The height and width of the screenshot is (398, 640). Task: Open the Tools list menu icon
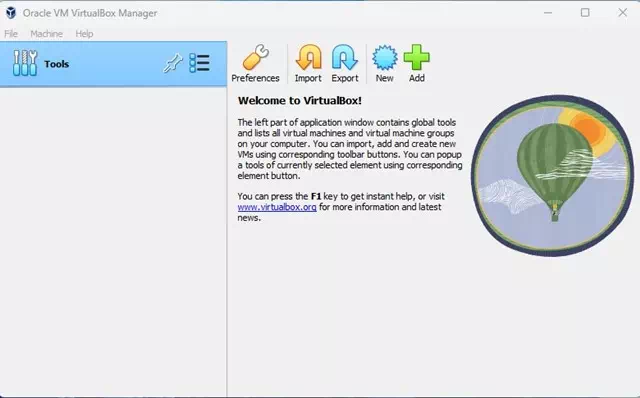199,63
